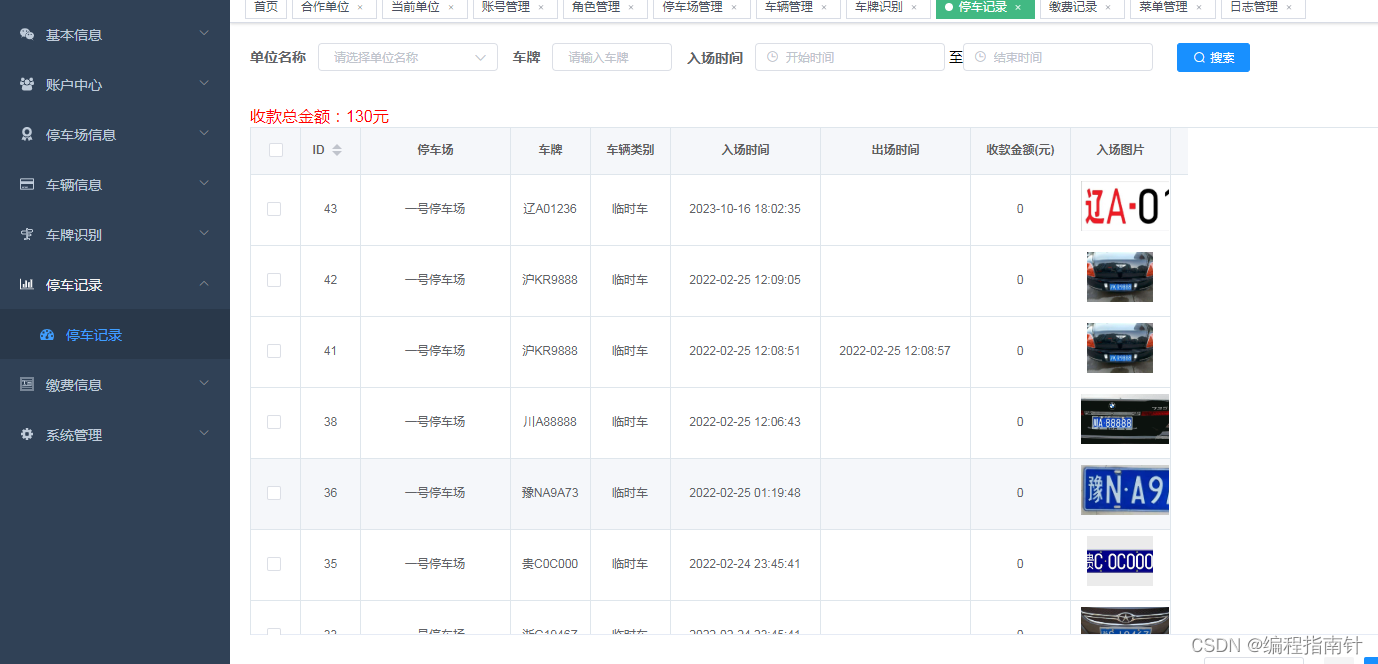Click the 系统管理 gear icon
The image size is (1378, 664).
[27, 434]
